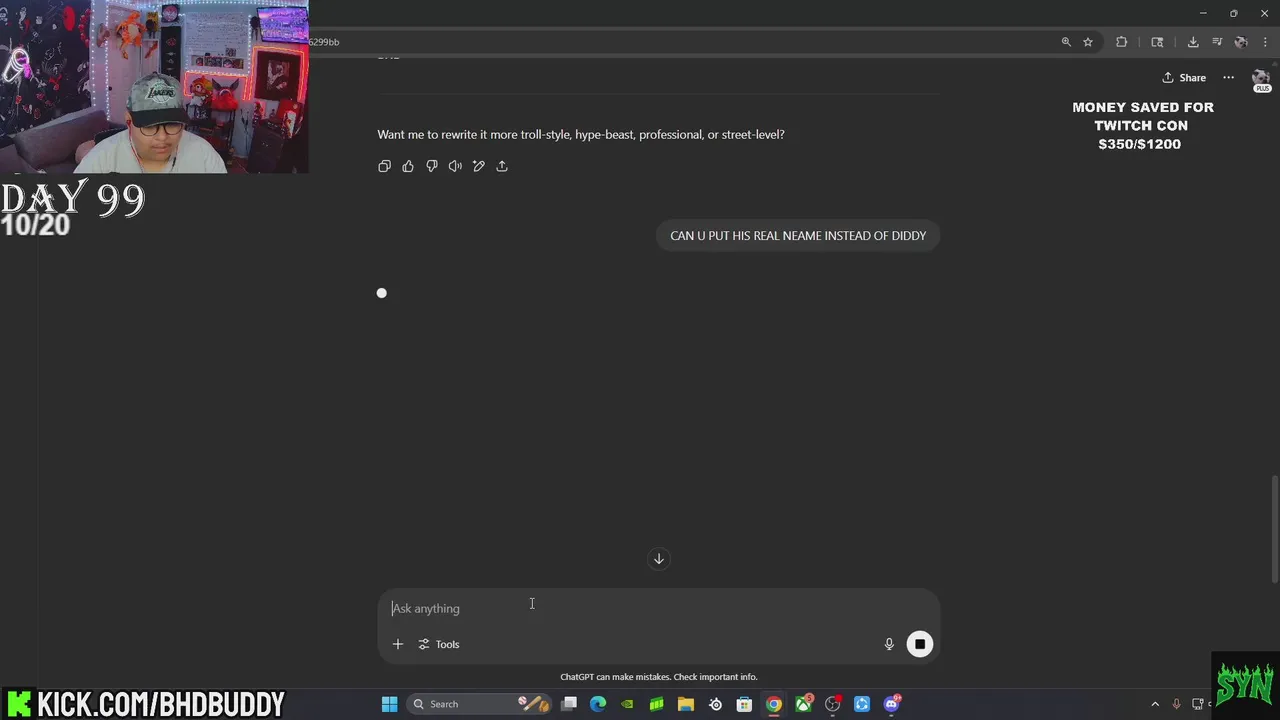Open Microsoft Store from taskbar
The image size is (1280, 720).
tap(744, 704)
